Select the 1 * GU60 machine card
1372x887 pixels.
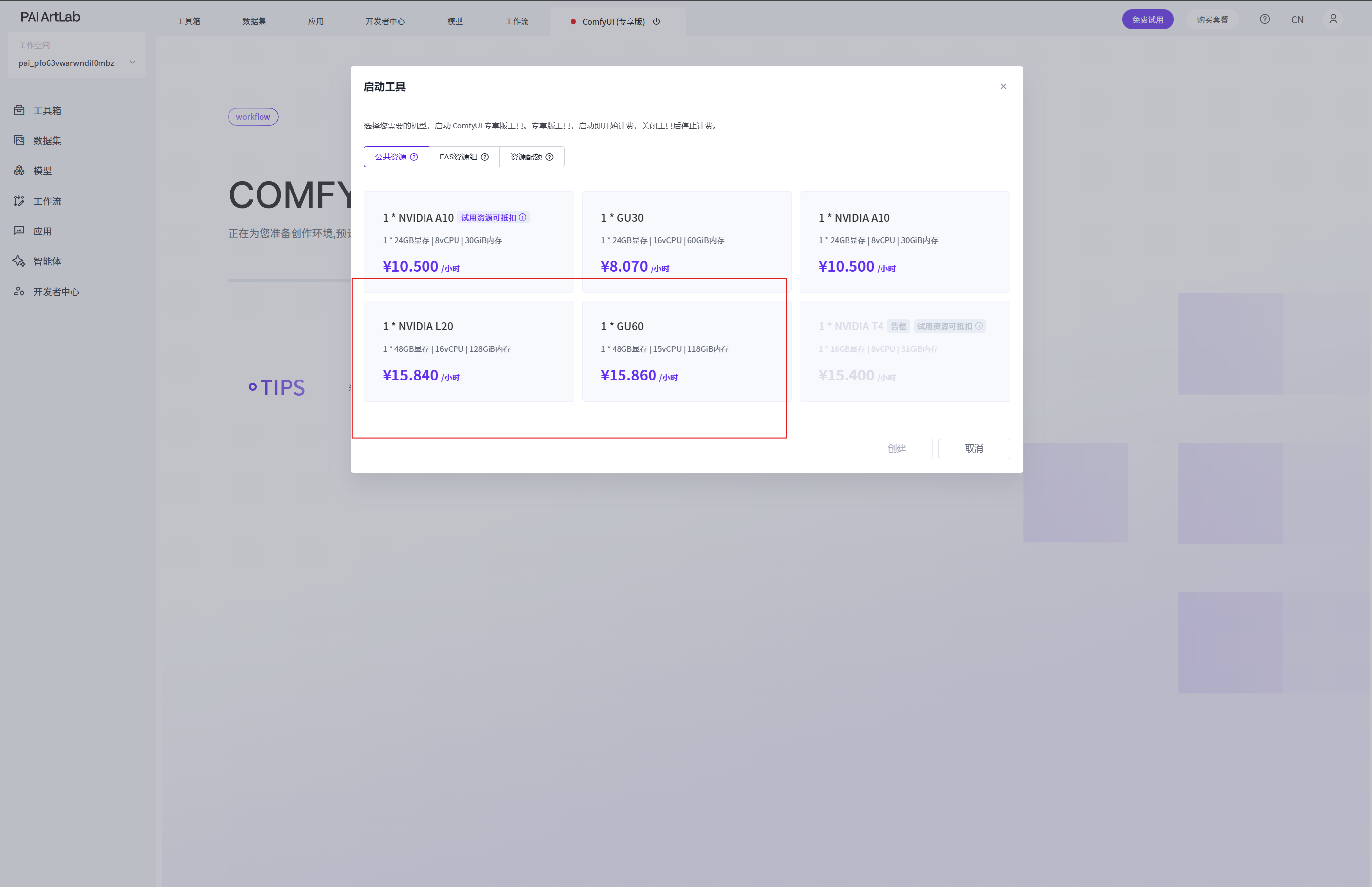[686, 351]
